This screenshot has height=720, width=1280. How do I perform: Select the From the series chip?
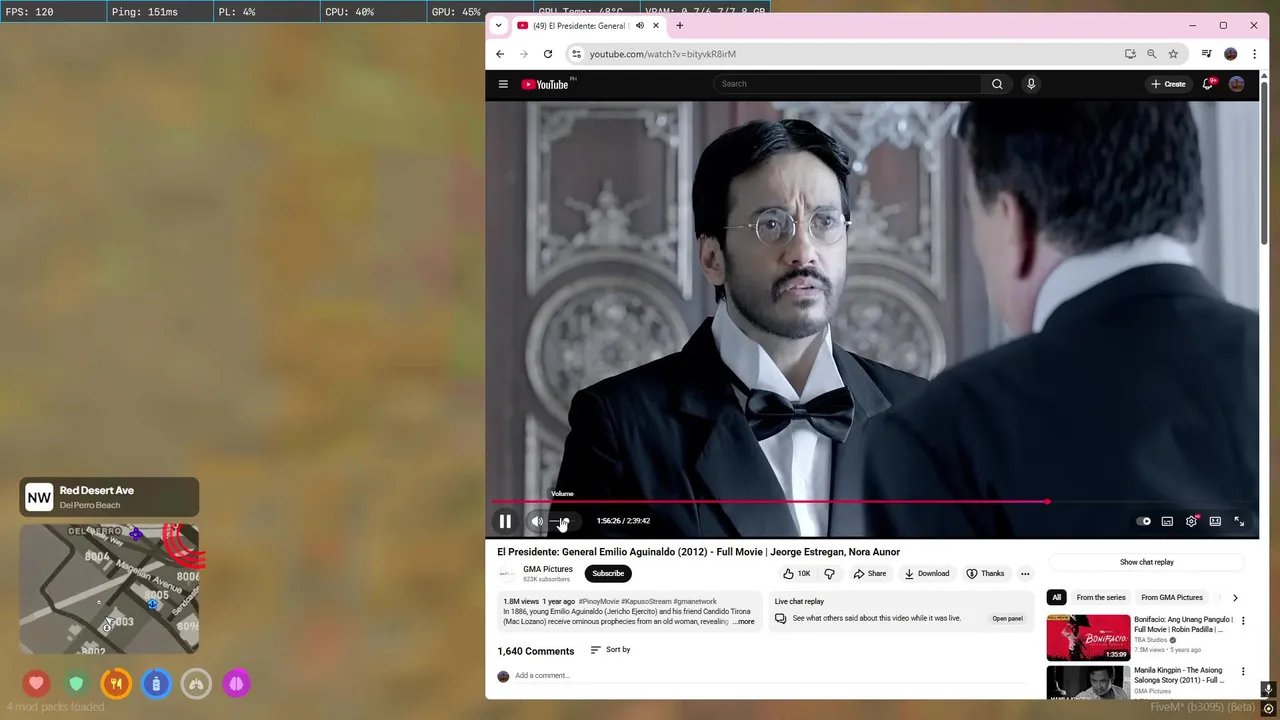click(x=1101, y=598)
